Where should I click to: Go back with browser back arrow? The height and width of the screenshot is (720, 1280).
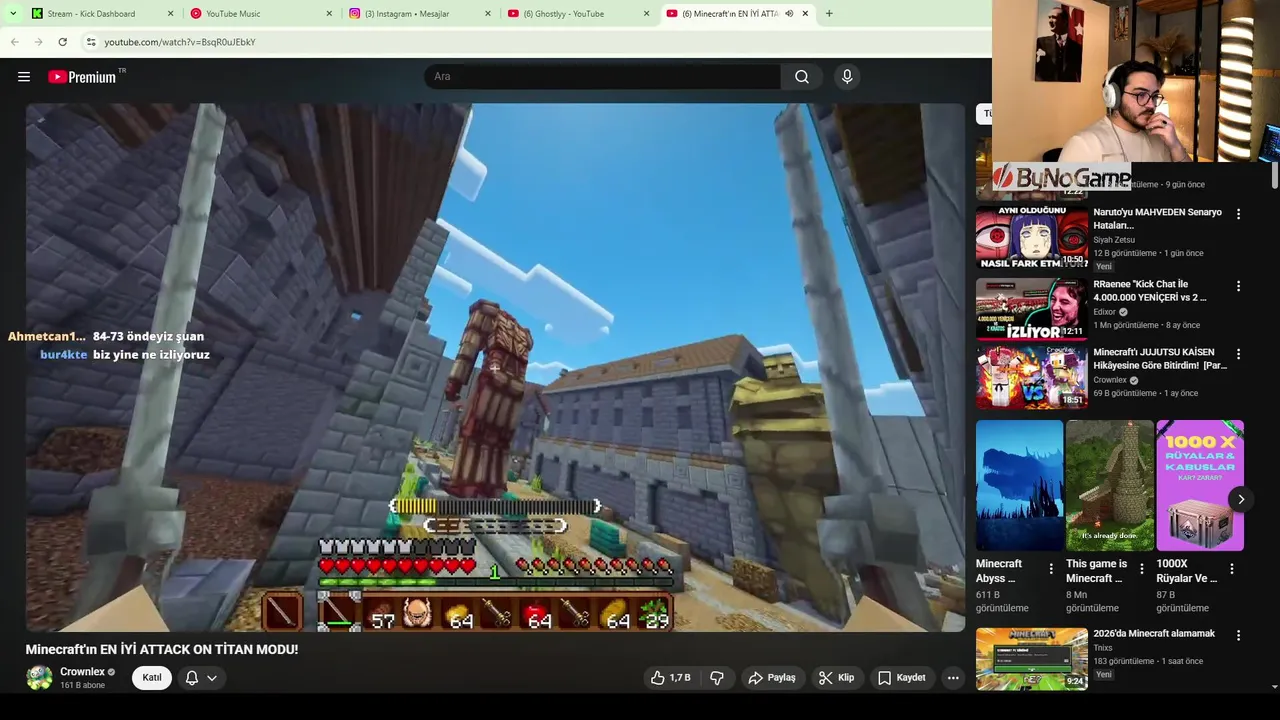pyautogui.click(x=14, y=42)
